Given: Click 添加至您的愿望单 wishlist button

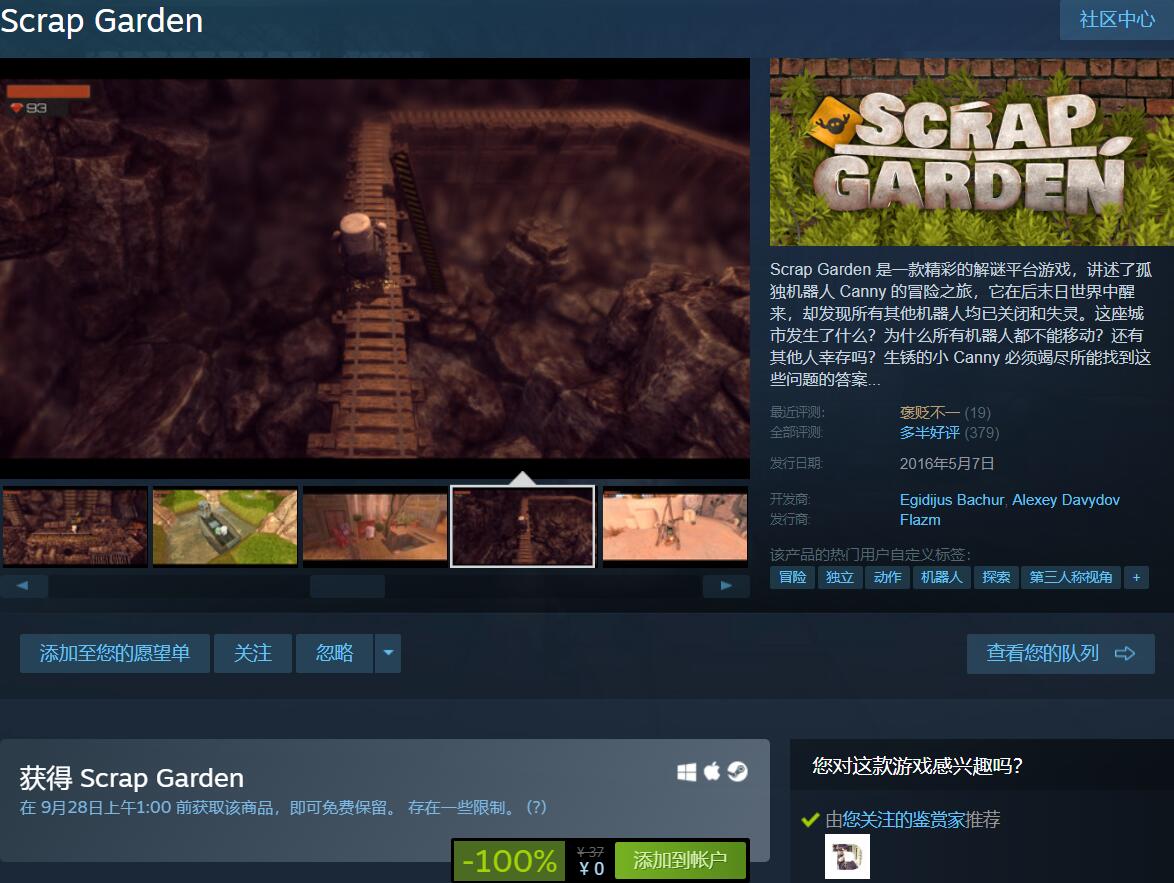Looking at the screenshot, I should (x=115, y=653).
